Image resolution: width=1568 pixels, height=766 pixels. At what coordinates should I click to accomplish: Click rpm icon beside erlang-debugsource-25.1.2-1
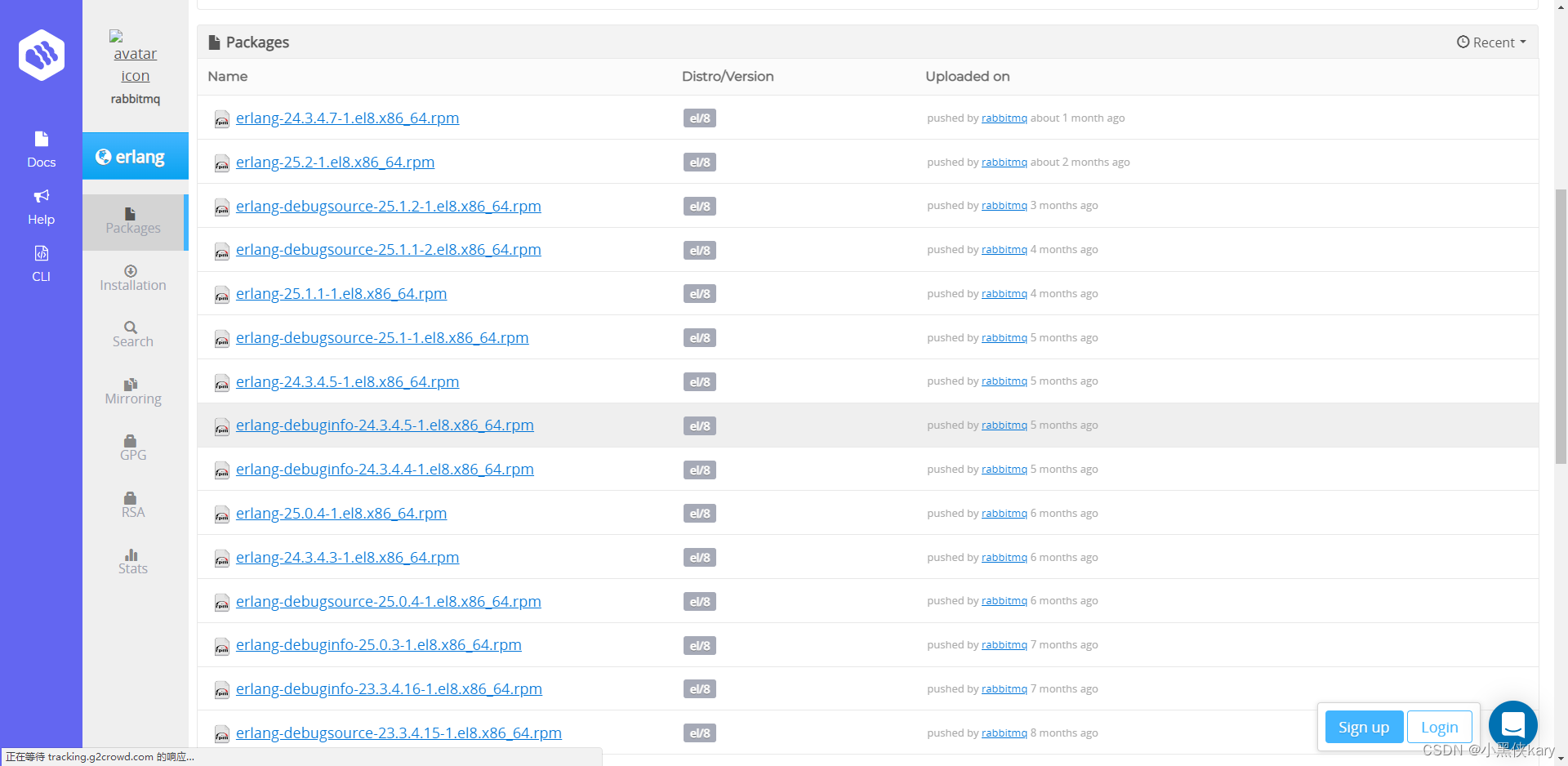coord(222,207)
